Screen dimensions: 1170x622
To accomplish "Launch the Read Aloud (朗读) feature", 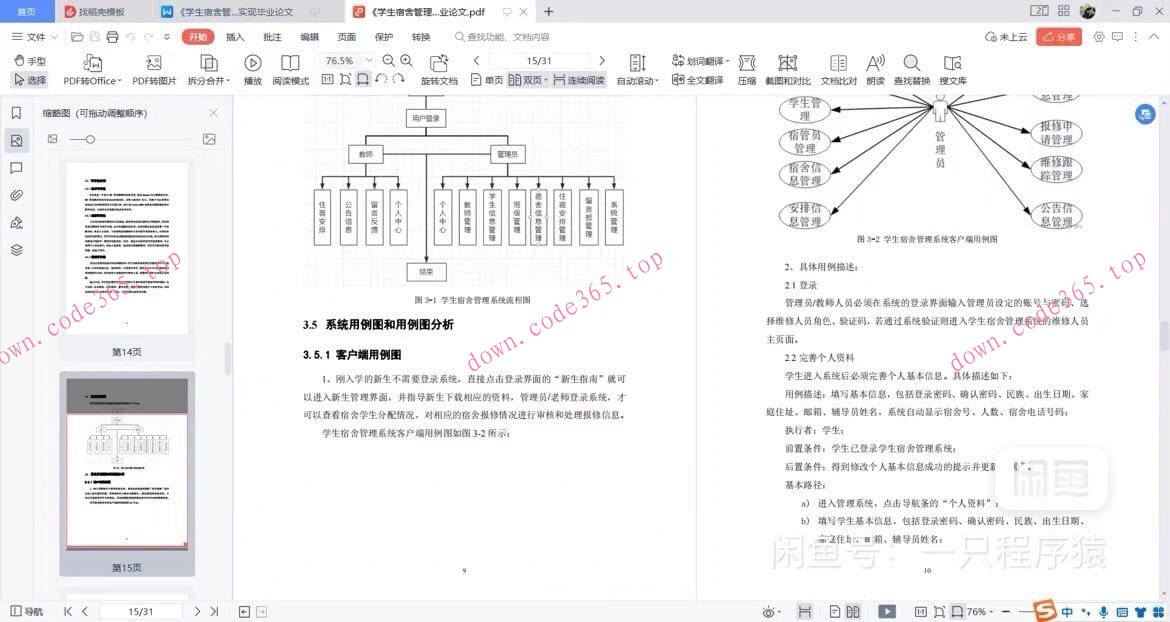I will pyautogui.click(x=876, y=70).
